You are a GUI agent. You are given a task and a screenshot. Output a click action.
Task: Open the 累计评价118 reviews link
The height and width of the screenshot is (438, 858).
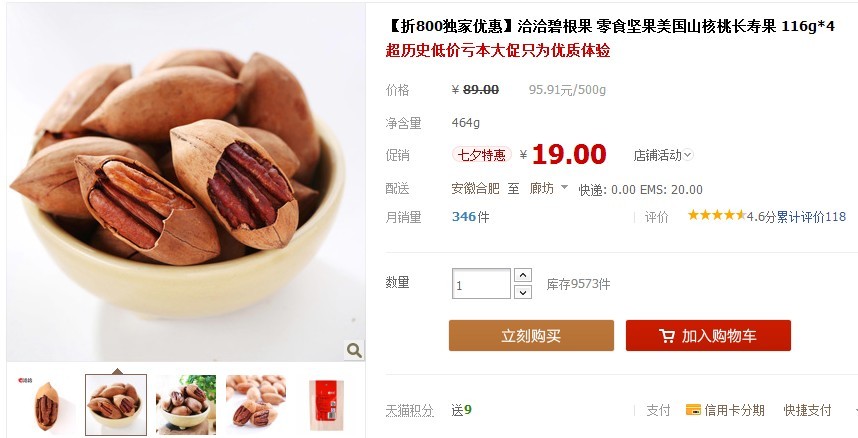click(811, 217)
